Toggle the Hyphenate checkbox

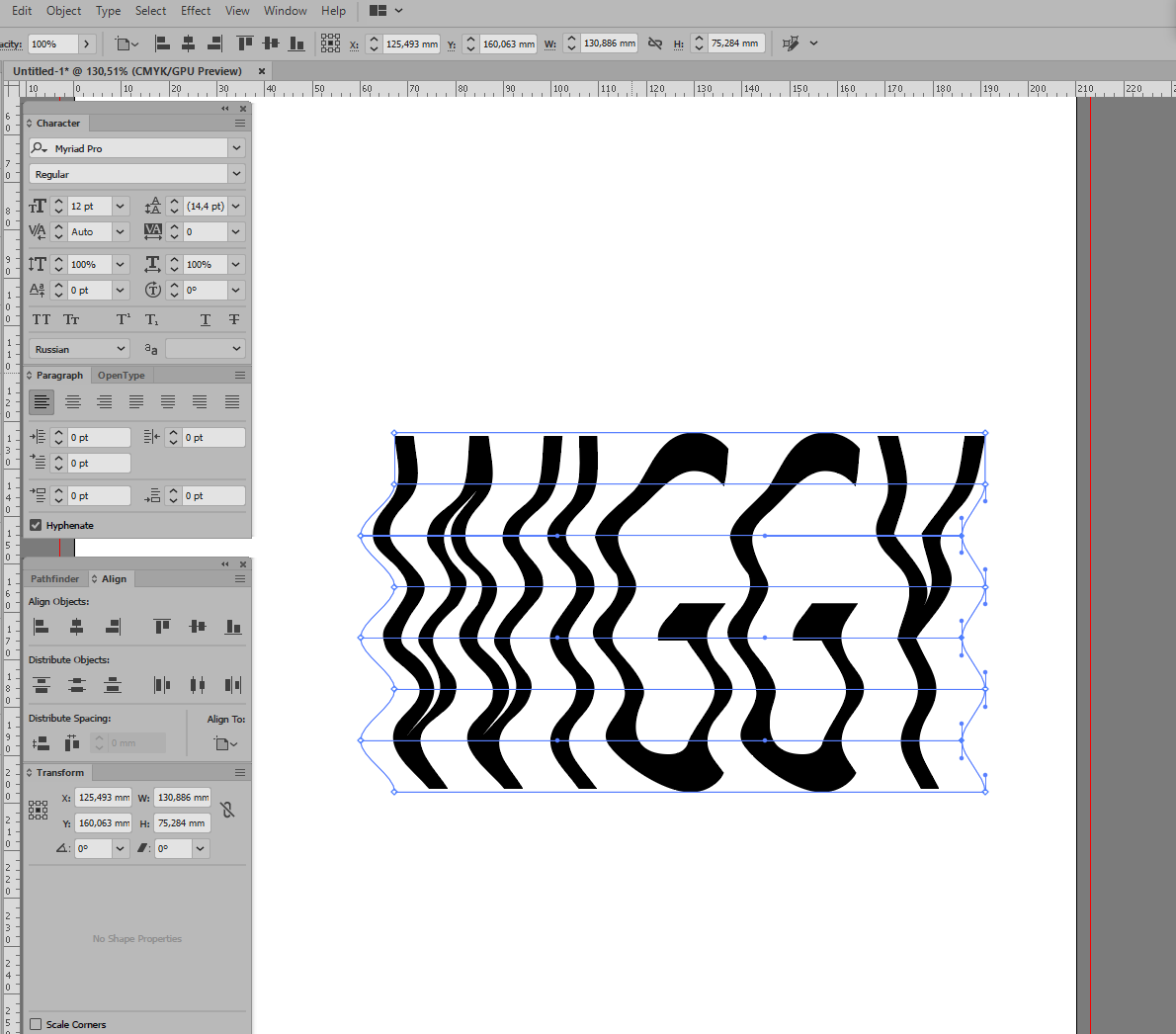tap(36, 526)
